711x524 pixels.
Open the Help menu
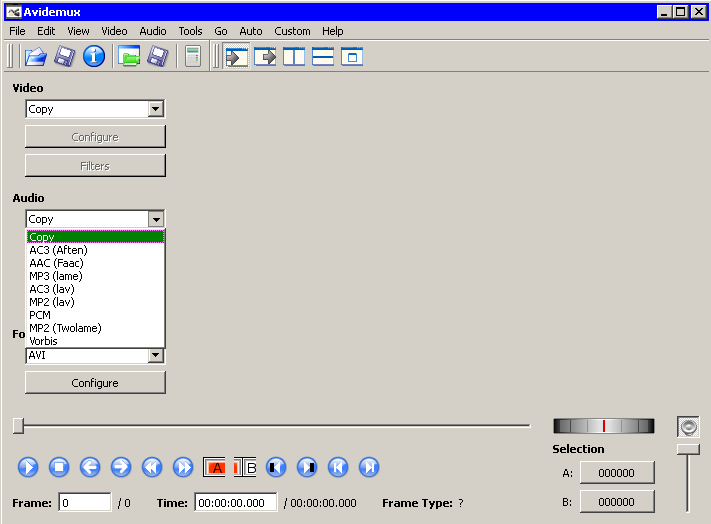pyautogui.click(x=332, y=31)
